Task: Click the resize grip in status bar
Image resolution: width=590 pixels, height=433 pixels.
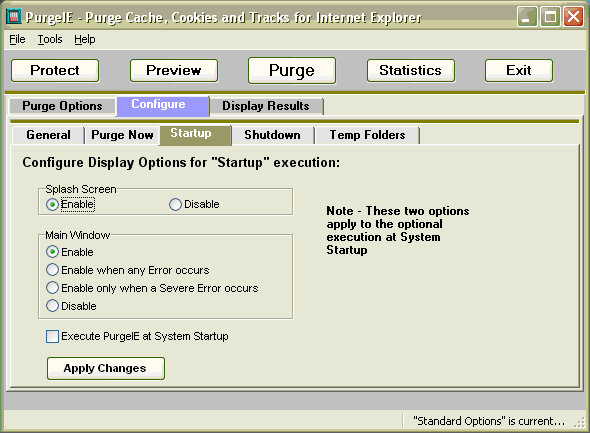Action: pyautogui.click(x=579, y=422)
